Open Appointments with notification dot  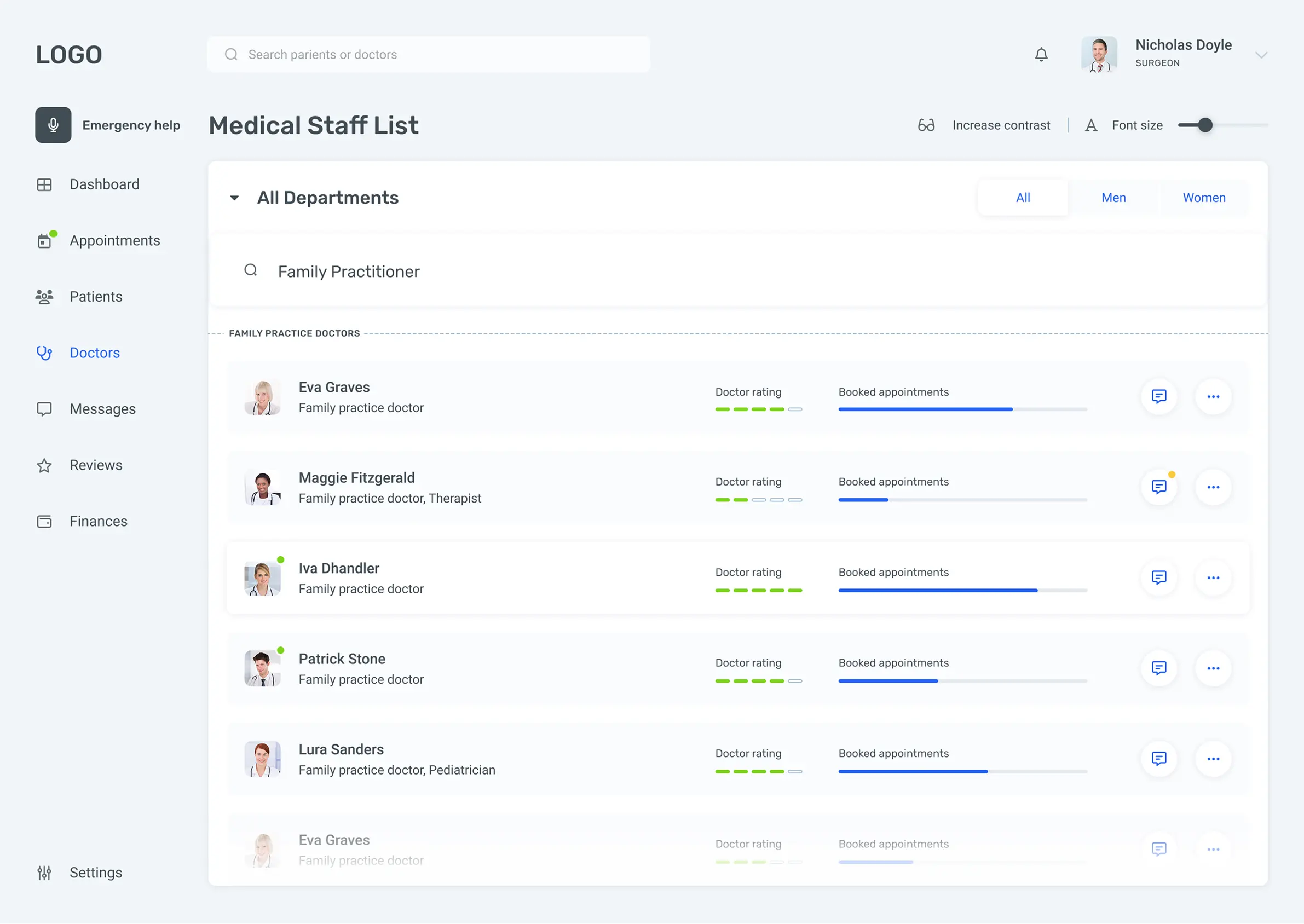[x=45, y=240]
